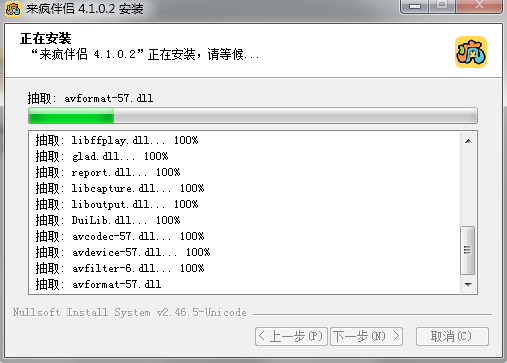The height and width of the screenshot is (363, 507).
Task: Click the 来疯 logo icon in header
Action: [471, 52]
